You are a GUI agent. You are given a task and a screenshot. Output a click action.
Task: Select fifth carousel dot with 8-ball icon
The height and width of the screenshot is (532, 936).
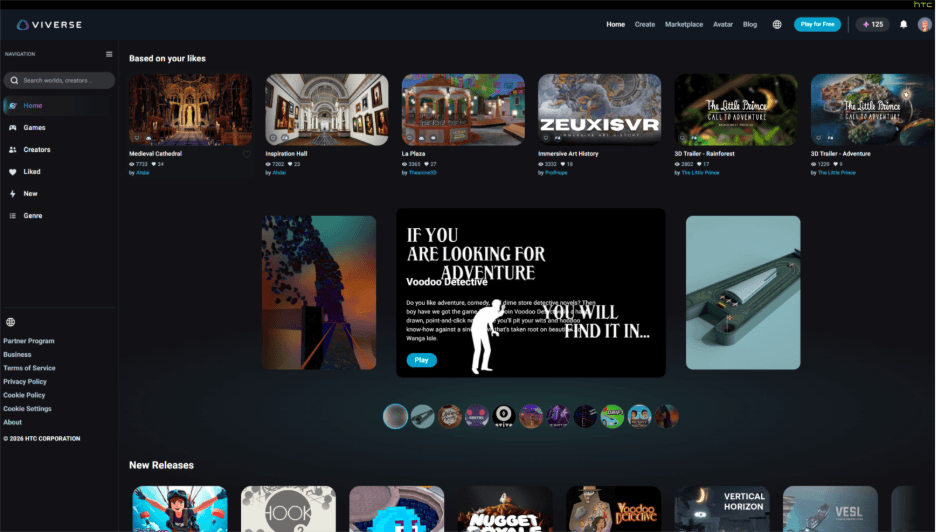pyautogui.click(x=504, y=417)
